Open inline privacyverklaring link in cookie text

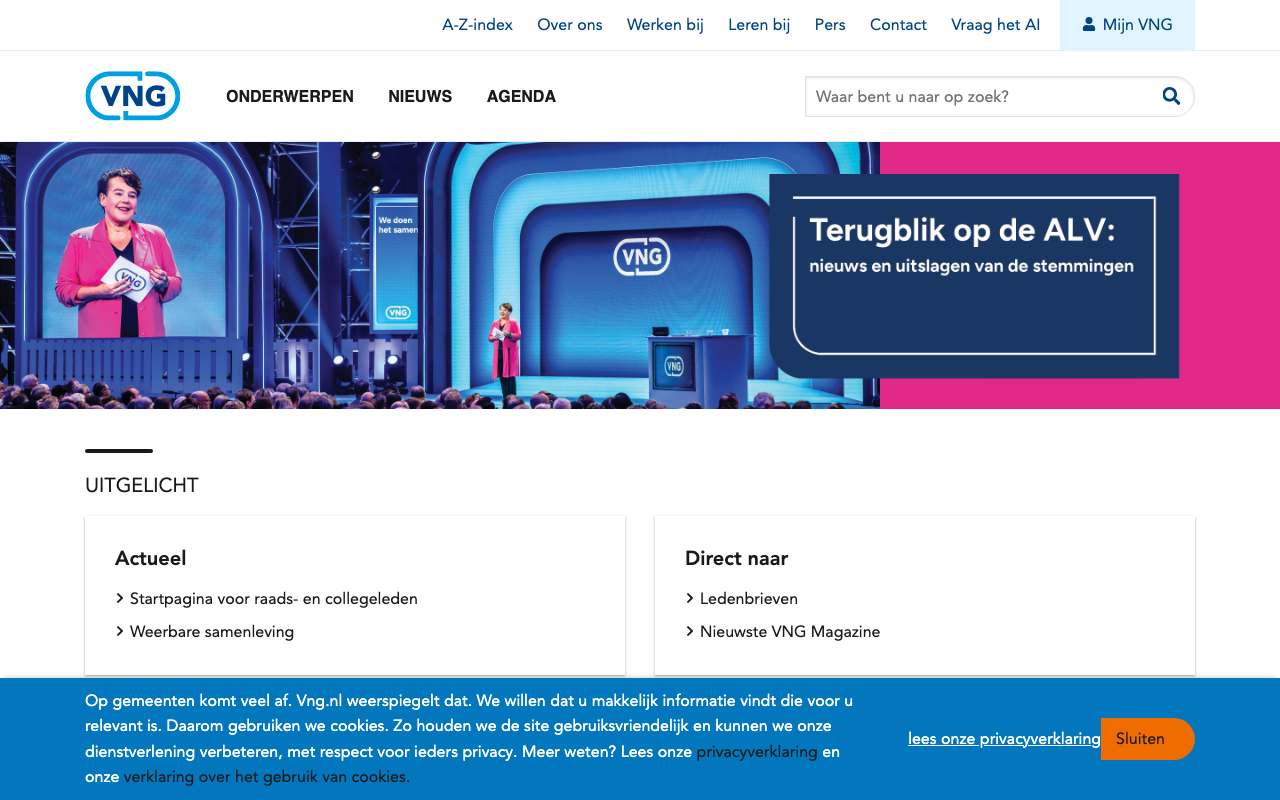tap(757, 751)
